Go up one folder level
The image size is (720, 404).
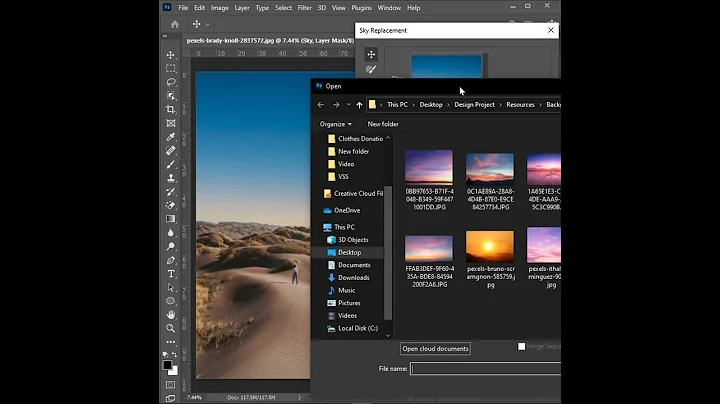tap(359, 105)
